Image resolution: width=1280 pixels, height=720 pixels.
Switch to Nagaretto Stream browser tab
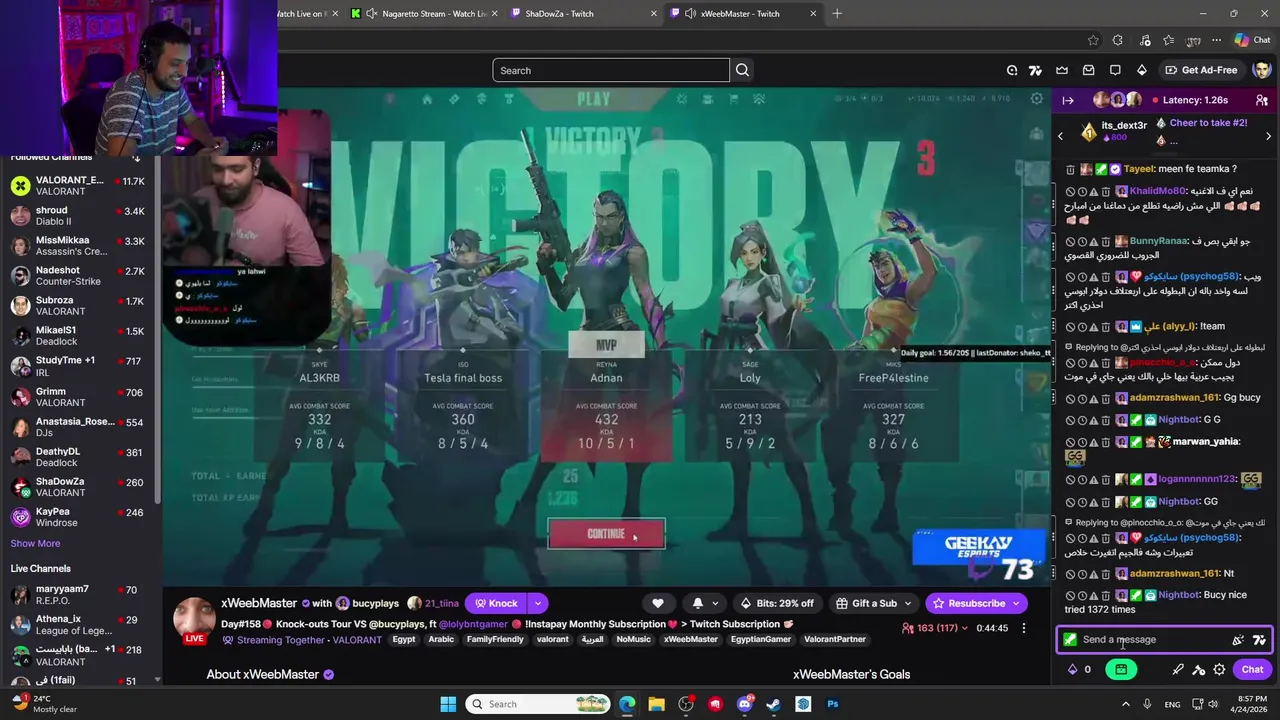tap(425, 13)
